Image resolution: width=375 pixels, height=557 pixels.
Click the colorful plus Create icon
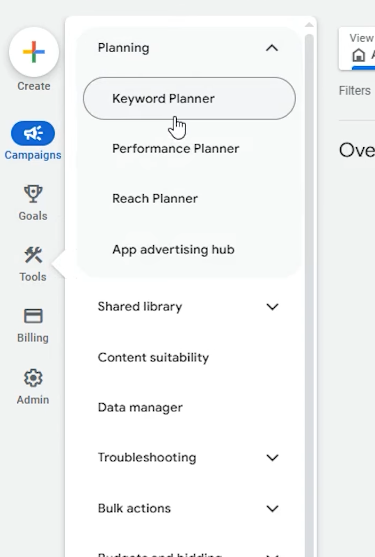coord(34,52)
